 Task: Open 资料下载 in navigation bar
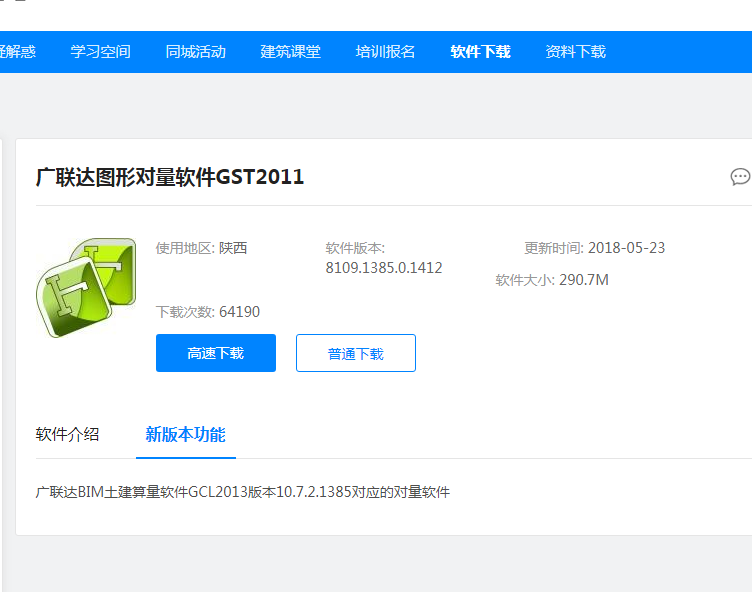click(x=576, y=52)
